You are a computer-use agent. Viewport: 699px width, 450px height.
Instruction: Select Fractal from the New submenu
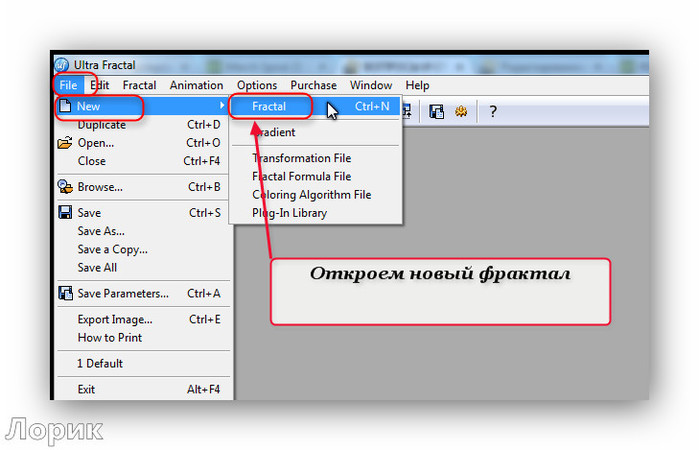[x=269, y=106]
